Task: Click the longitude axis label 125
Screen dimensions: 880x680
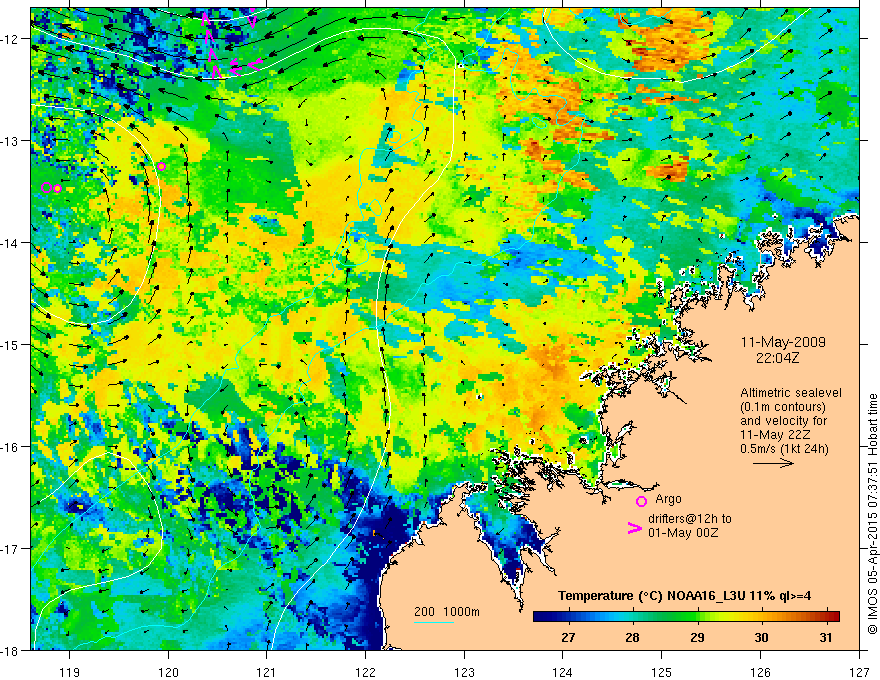Action: pyautogui.click(x=662, y=672)
